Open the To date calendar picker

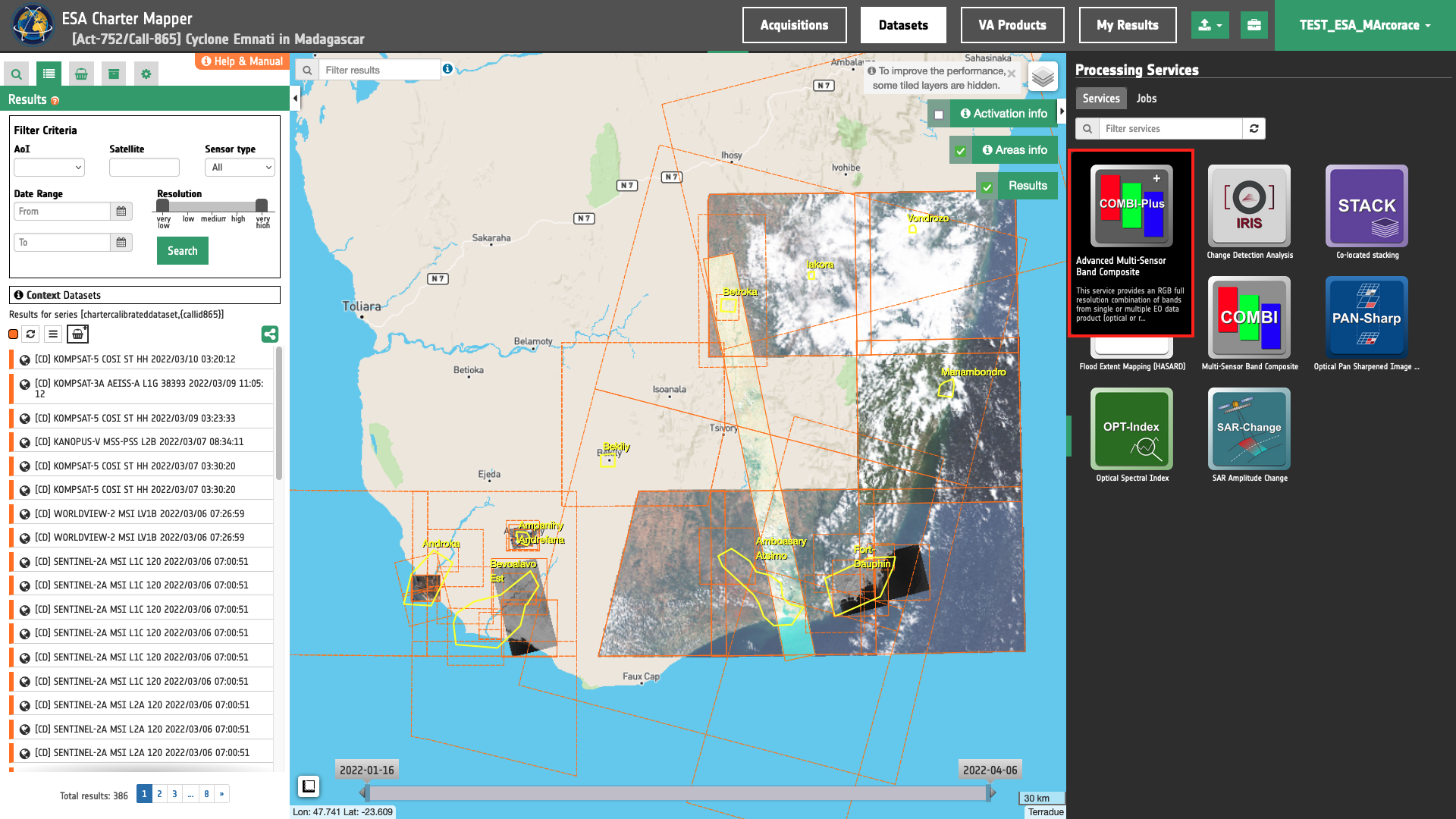point(121,243)
